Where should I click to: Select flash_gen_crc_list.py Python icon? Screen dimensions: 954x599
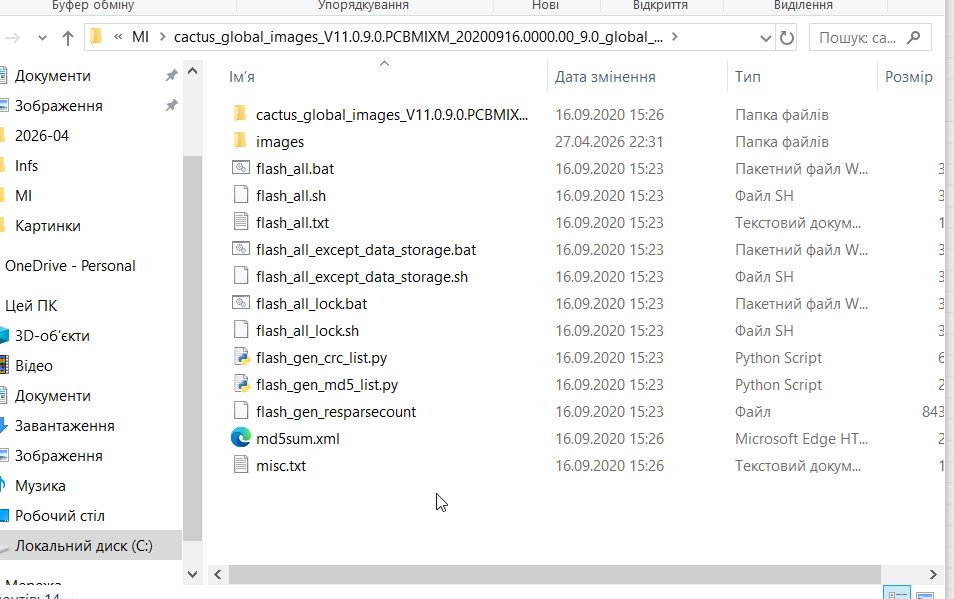tap(242, 357)
